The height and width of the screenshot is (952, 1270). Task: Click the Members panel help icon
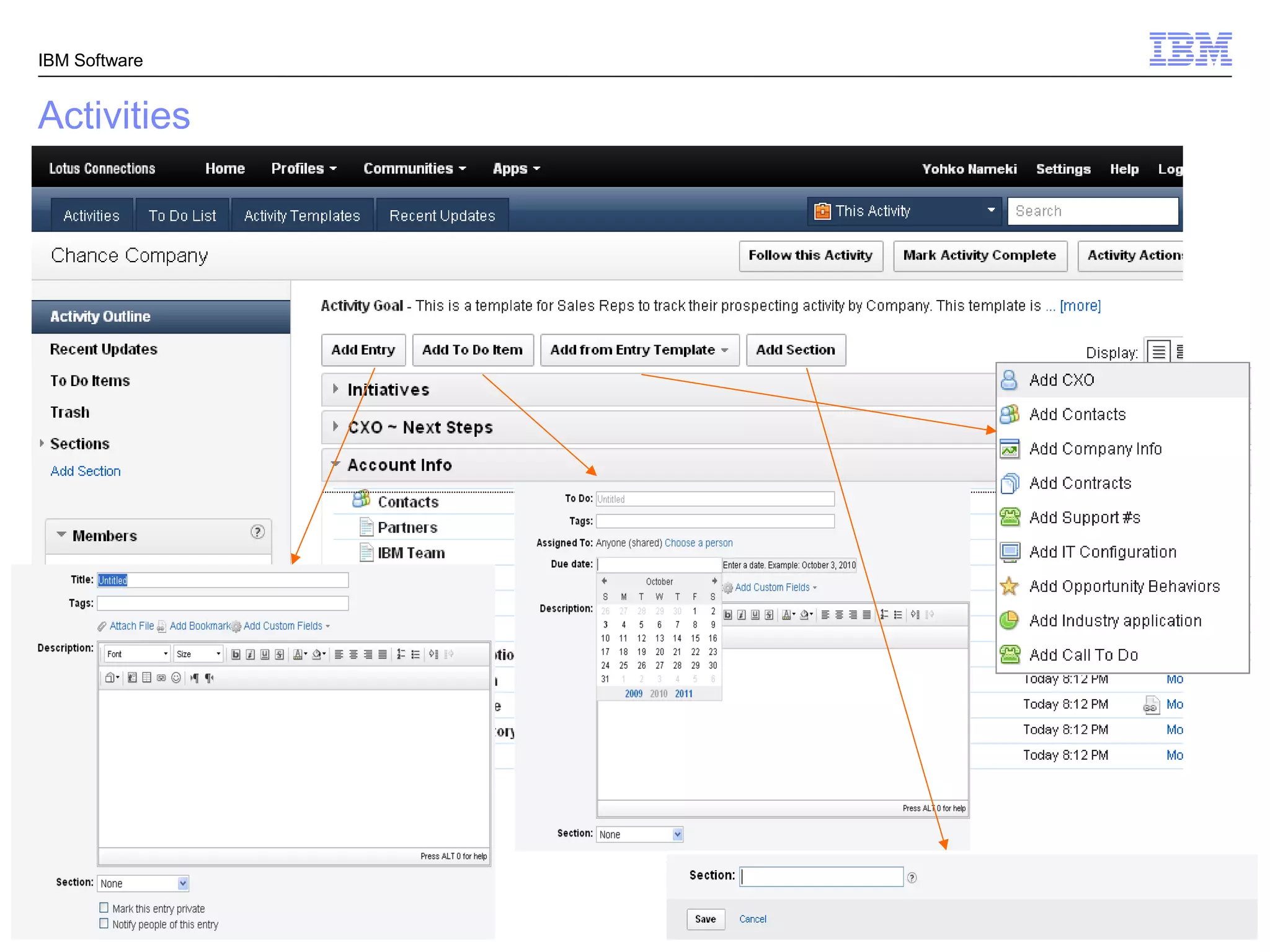[x=257, y=532]
